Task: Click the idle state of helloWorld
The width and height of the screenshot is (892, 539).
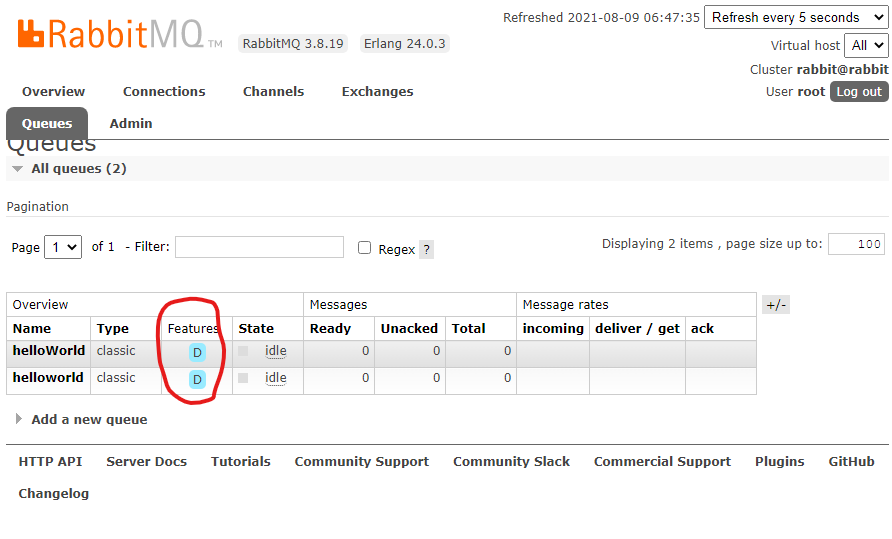Action: click(x=275, y=351)
